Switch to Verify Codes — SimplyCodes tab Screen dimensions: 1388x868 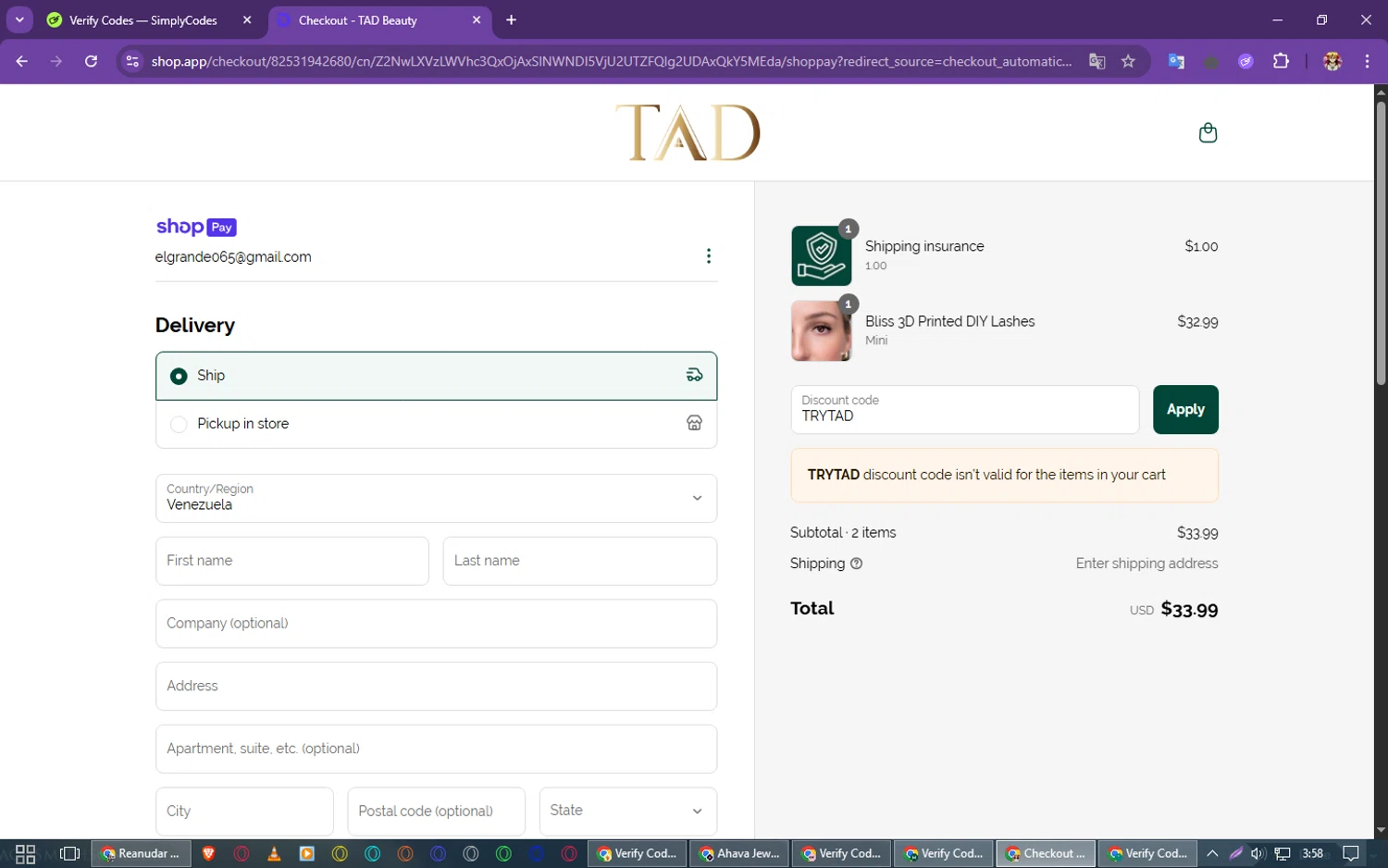click(143, 19)
